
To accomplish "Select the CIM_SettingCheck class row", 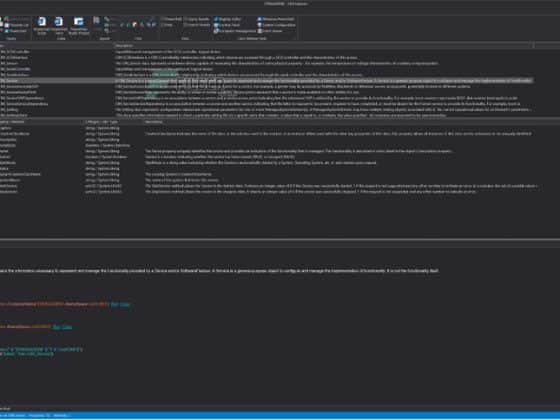I will [x=266, y=115].
